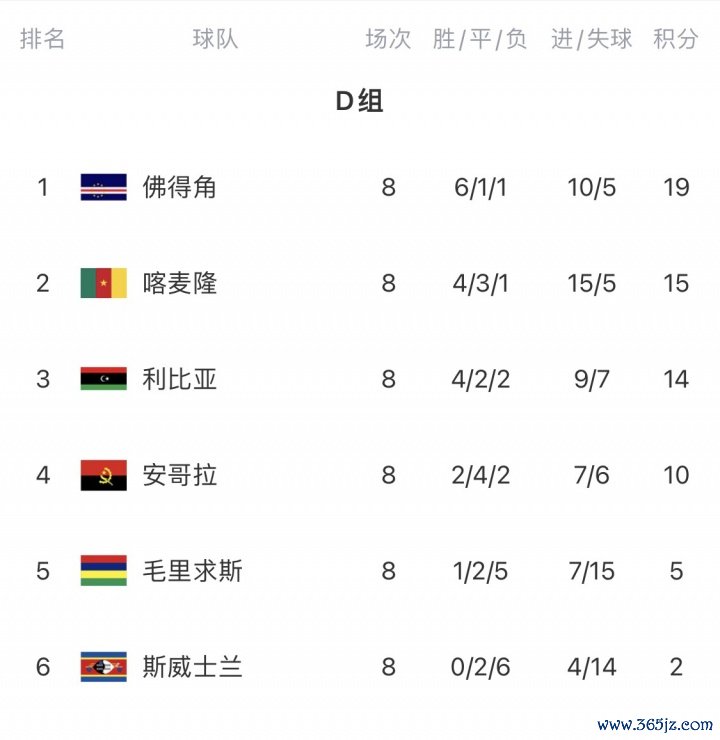Image resolution: width=720 pixels, height=740 pixels.
Task: Open the 毛里求斯 team name
Action: [192, 571]
